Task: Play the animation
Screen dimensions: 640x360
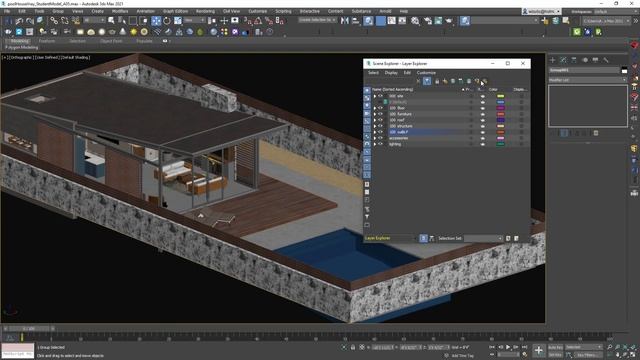Action: (508, 347)
